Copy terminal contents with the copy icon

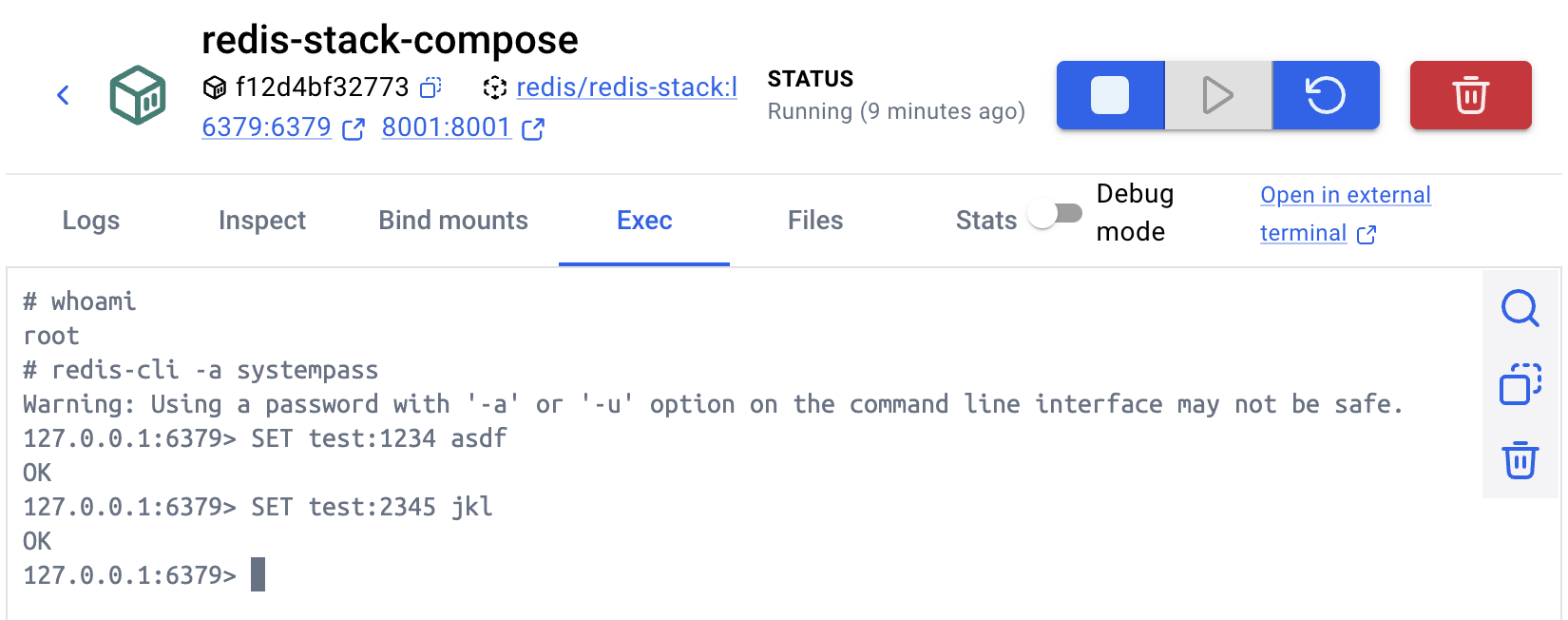pos(1520,384)
